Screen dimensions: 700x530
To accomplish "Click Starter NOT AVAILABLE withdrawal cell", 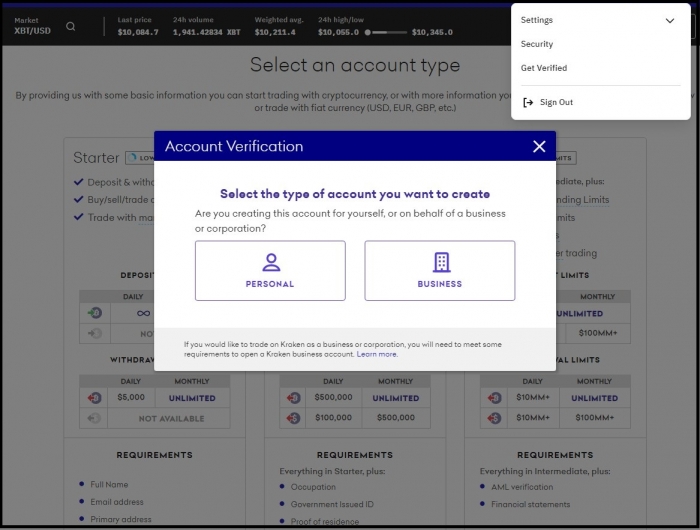I will (x=171, y=419).
